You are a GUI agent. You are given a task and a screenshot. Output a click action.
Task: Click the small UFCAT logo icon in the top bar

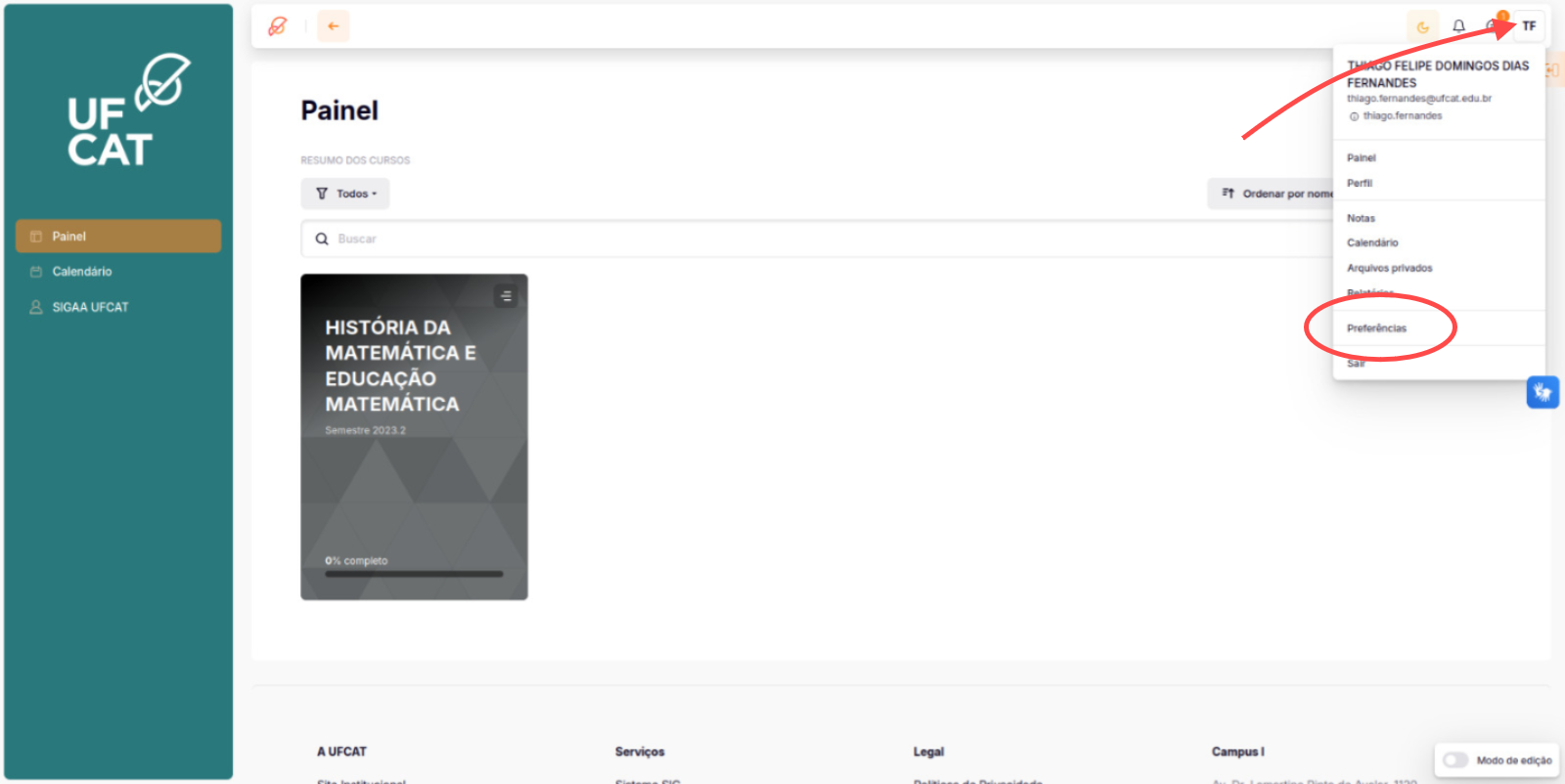278,26
